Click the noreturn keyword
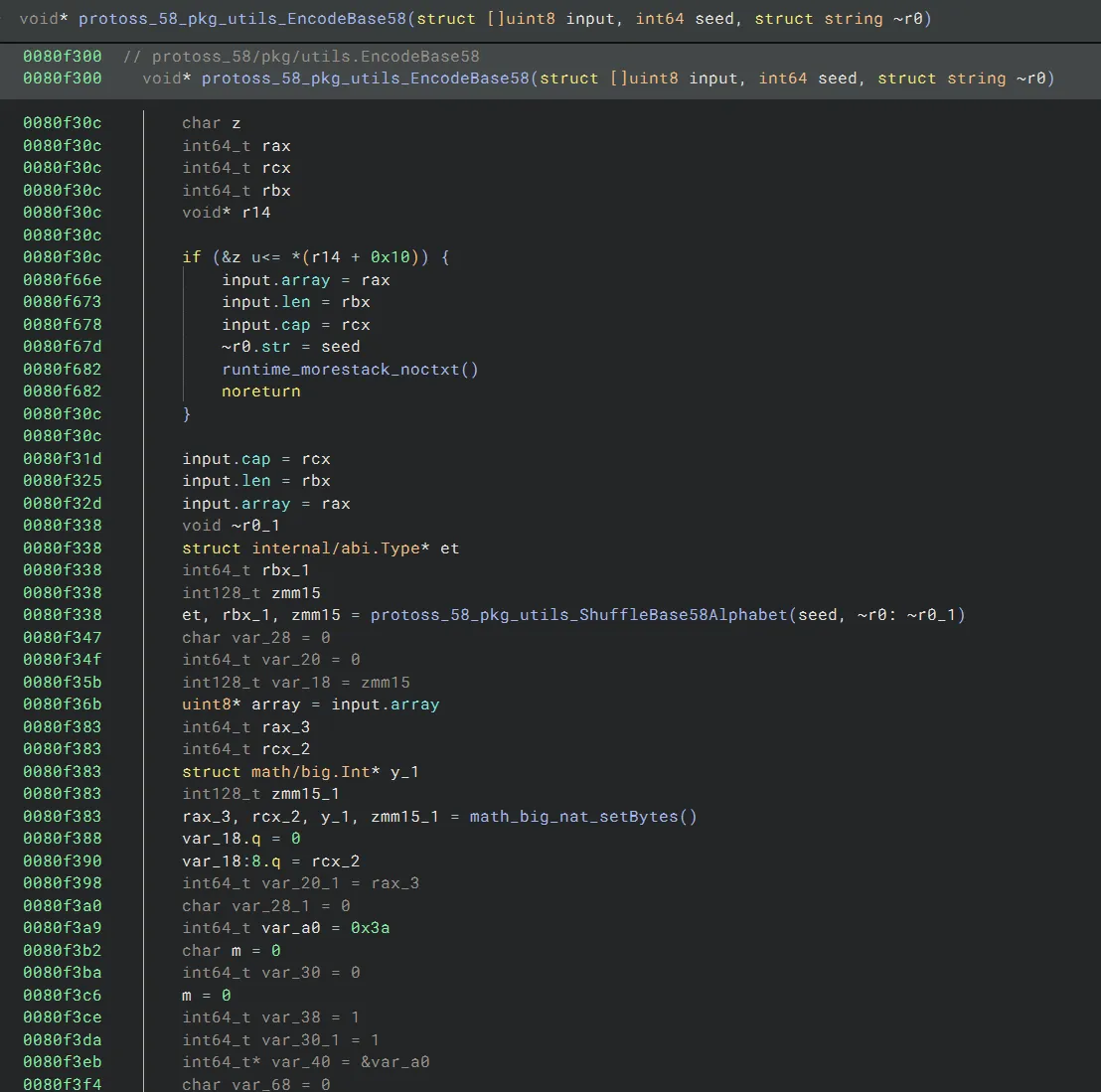Screen dimensions: 1101x1092 click(260, 391)
